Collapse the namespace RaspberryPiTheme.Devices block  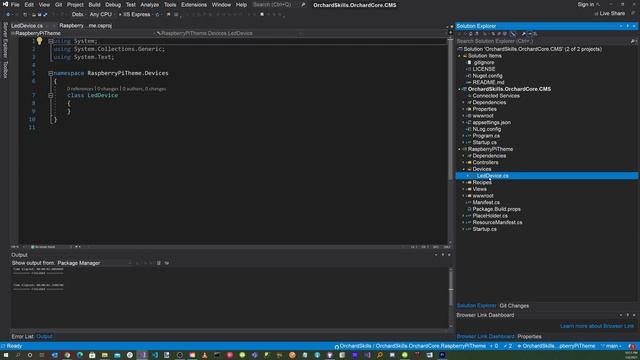coord(51,73)
